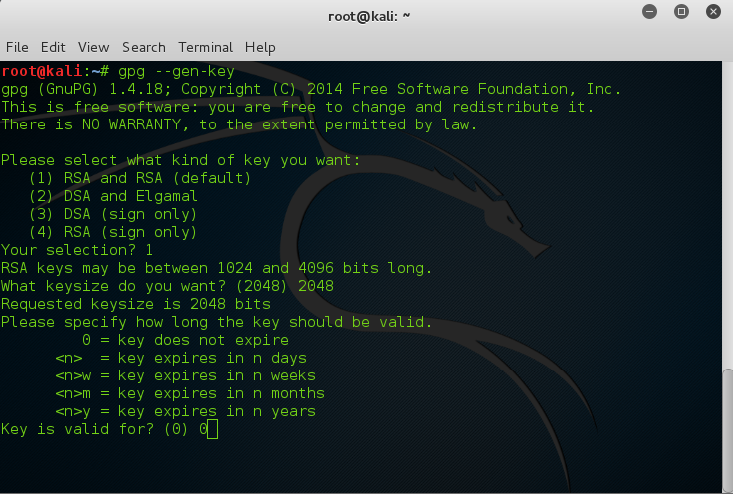Click the '(2) DSA and Elgamal' option line
The image size is (733, 494).
click(x=113, y=196)
